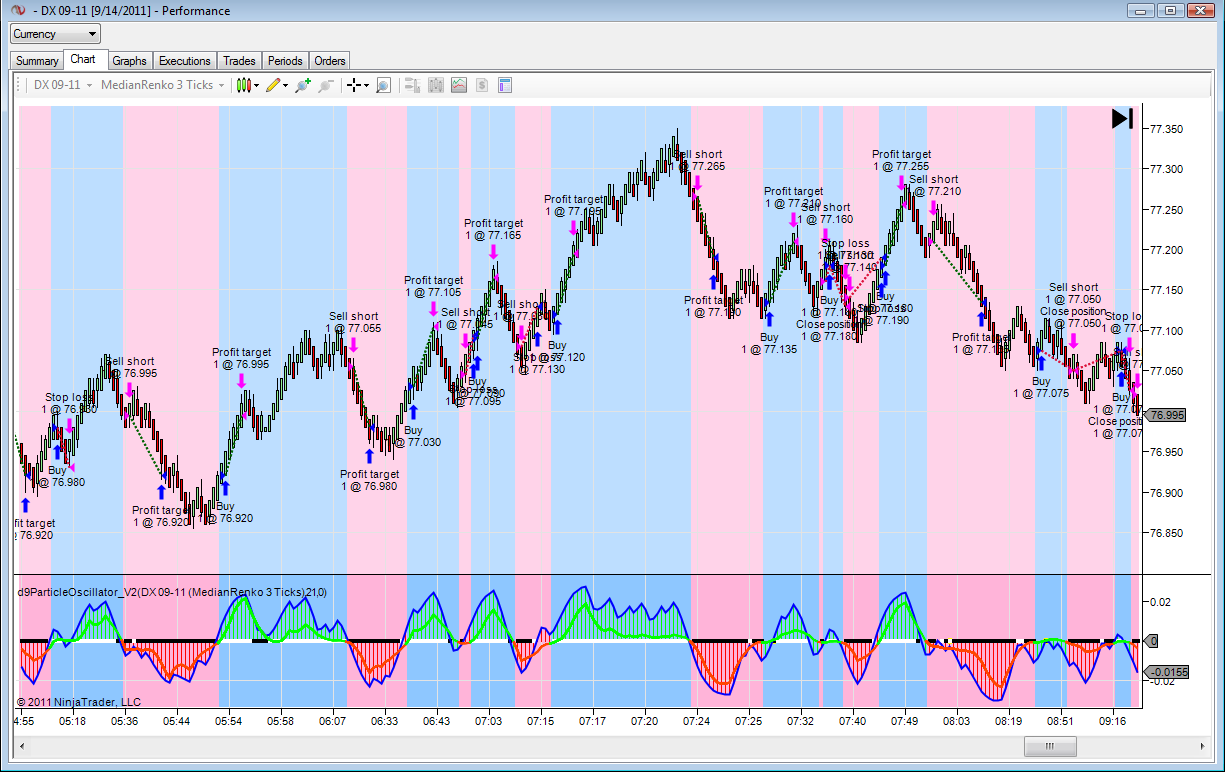The height and width of the screenshot is (772, 1225).
Task: Switch to the Orders tab
Action: coord(330,61)
